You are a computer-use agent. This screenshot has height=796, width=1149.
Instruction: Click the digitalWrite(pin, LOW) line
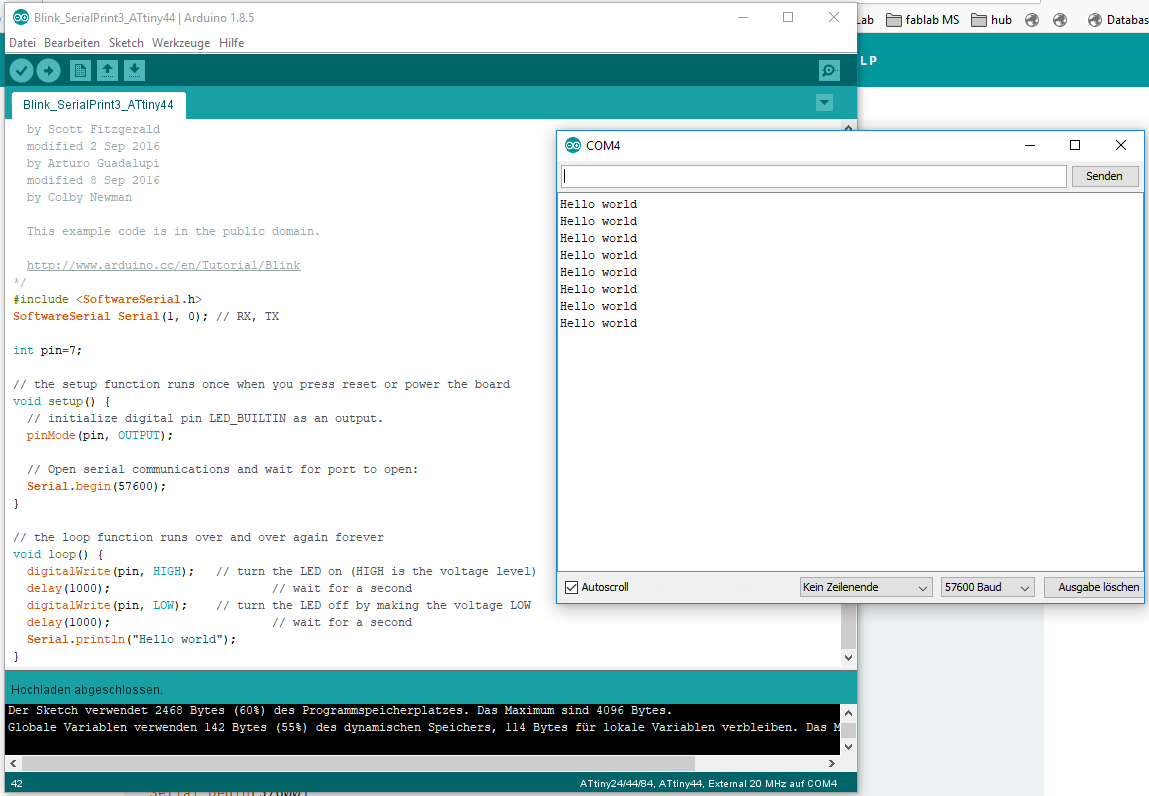coord(107,605)
